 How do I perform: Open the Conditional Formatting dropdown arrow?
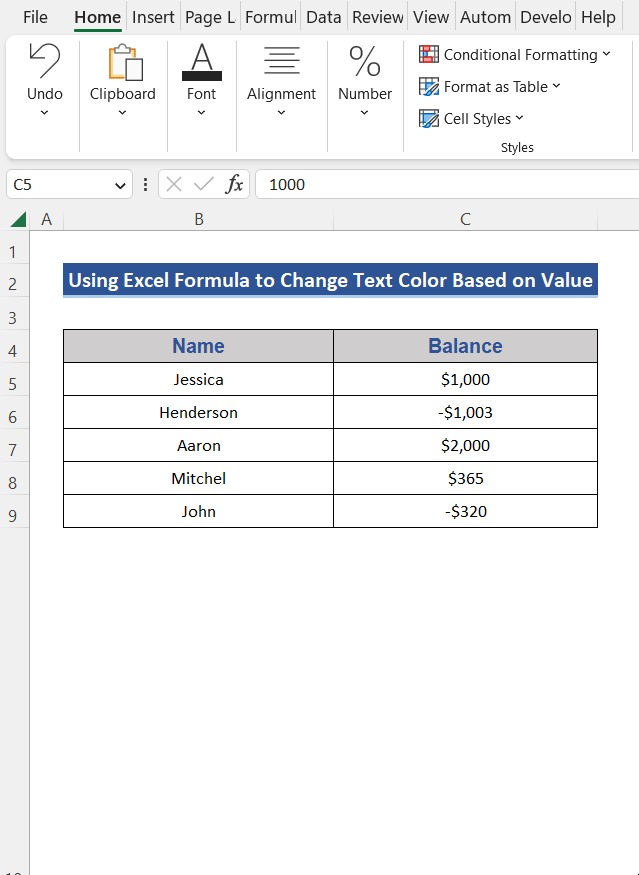click(x=607, y=54)
